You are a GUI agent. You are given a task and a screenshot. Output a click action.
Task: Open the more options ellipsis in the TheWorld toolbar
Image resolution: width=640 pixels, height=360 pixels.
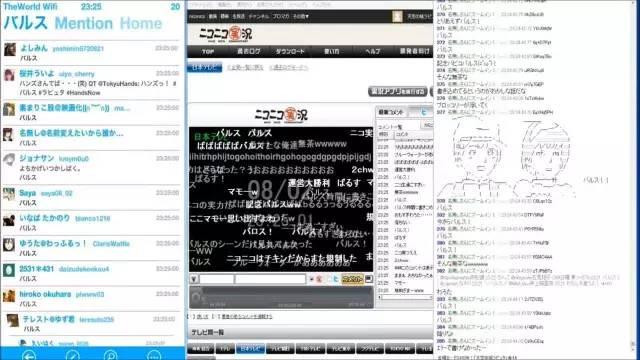154,356
